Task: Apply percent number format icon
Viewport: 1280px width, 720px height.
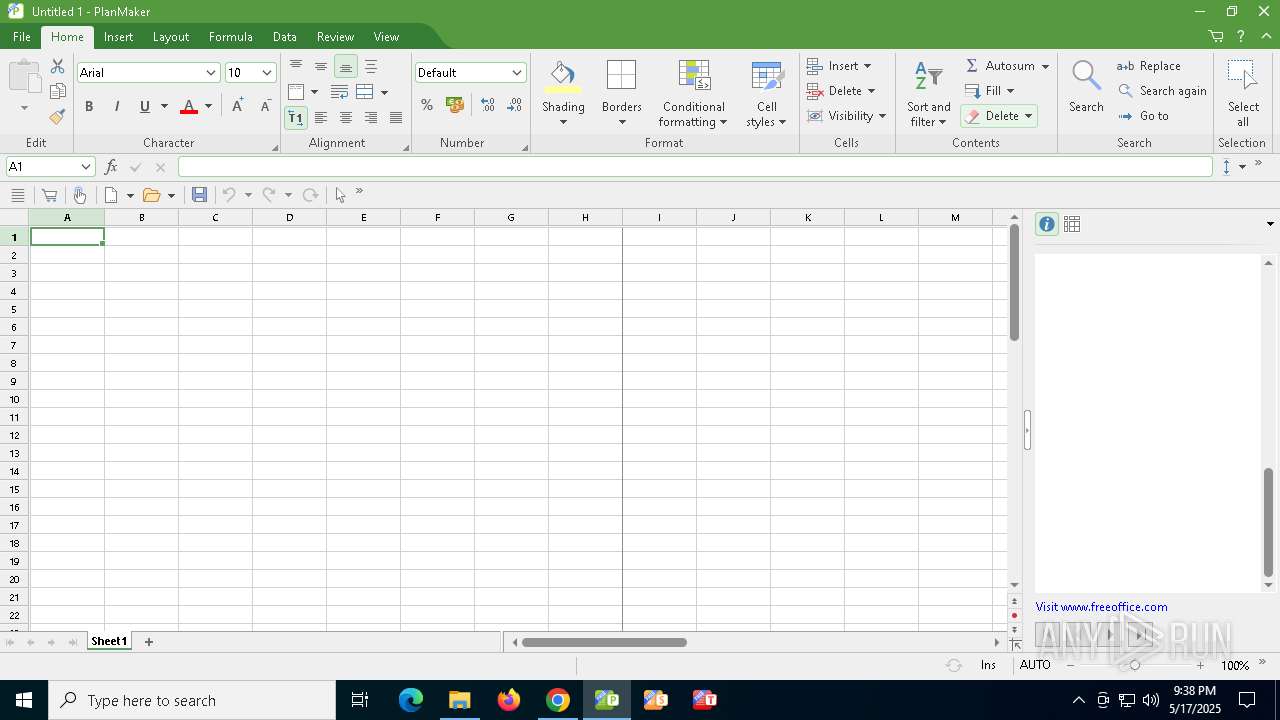Action: [427, 105]
